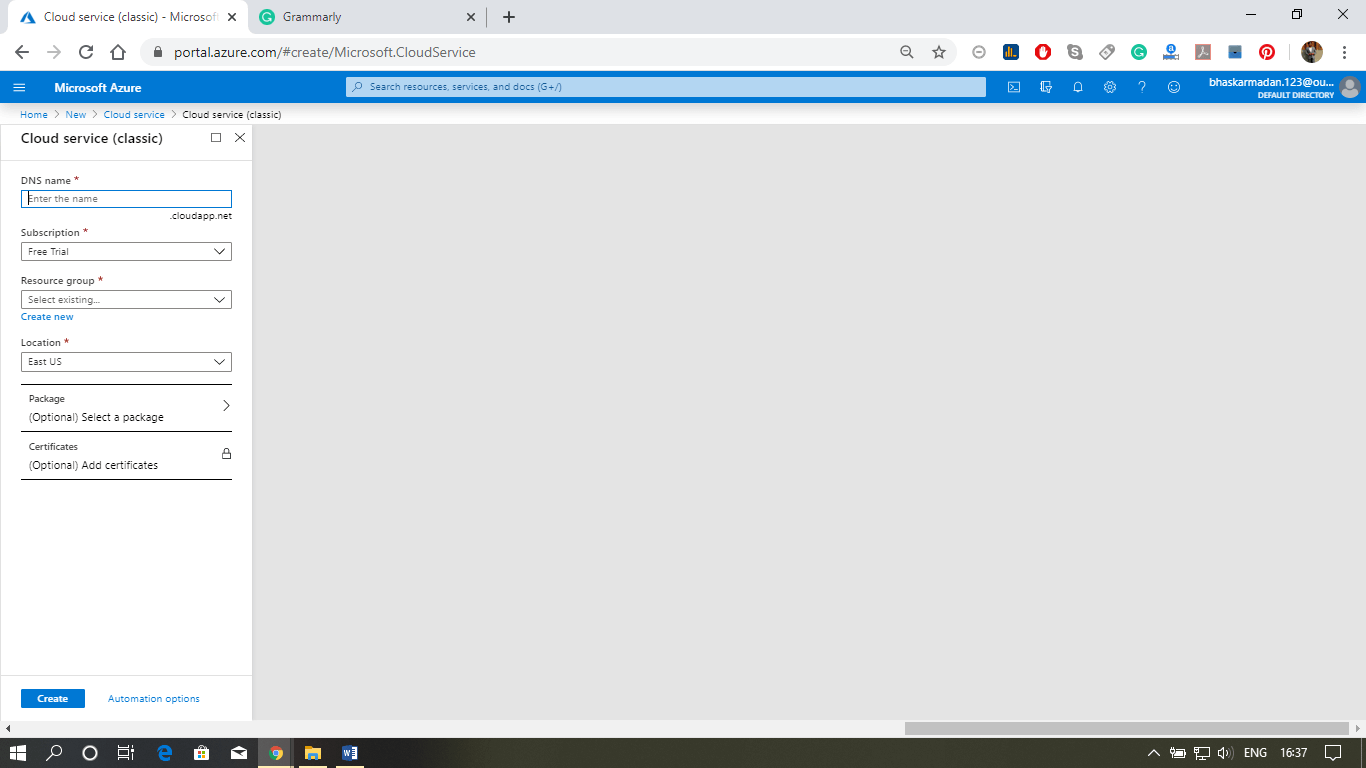Open the Mail app on the taskbar
Image resolution: width=1366 pixels, height=768 pixels.
(238, 753)
